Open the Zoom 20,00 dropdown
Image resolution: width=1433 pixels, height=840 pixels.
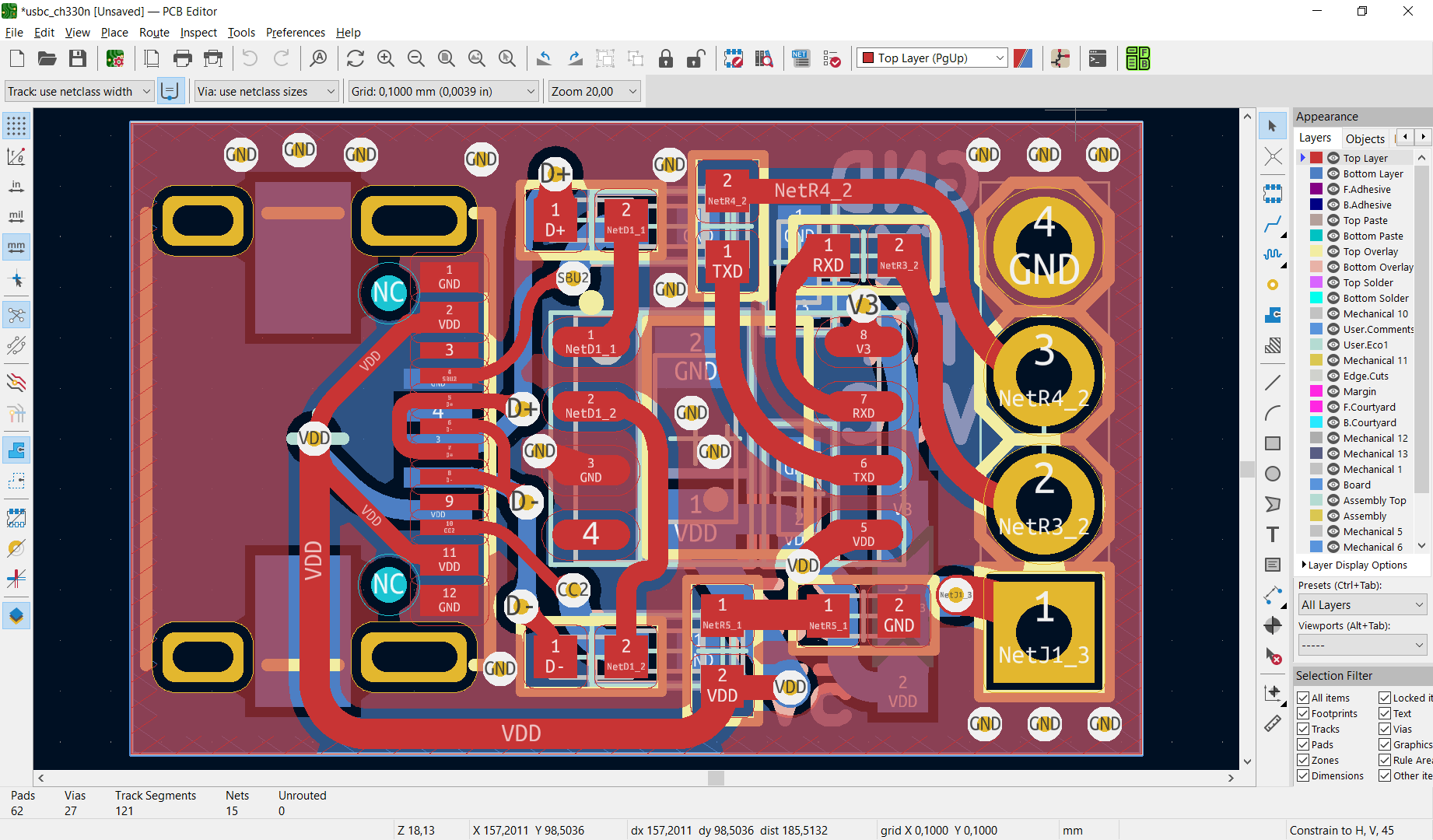pos(594,91)
